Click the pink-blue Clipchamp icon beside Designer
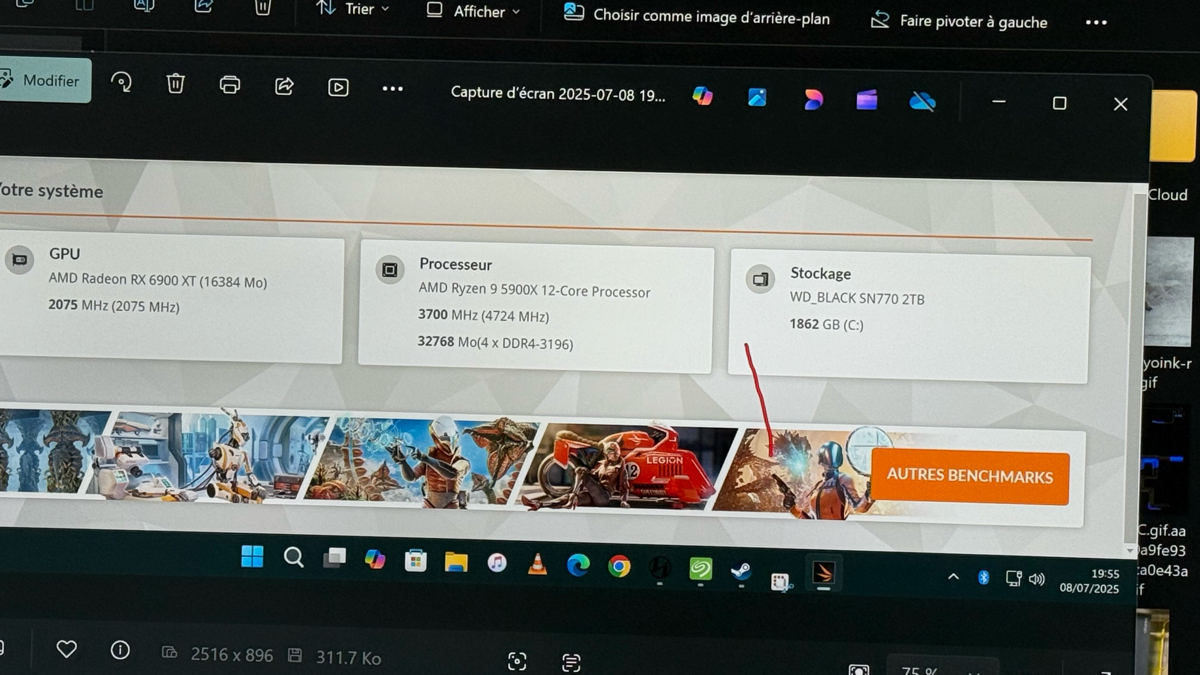 [x=813, y=99]
